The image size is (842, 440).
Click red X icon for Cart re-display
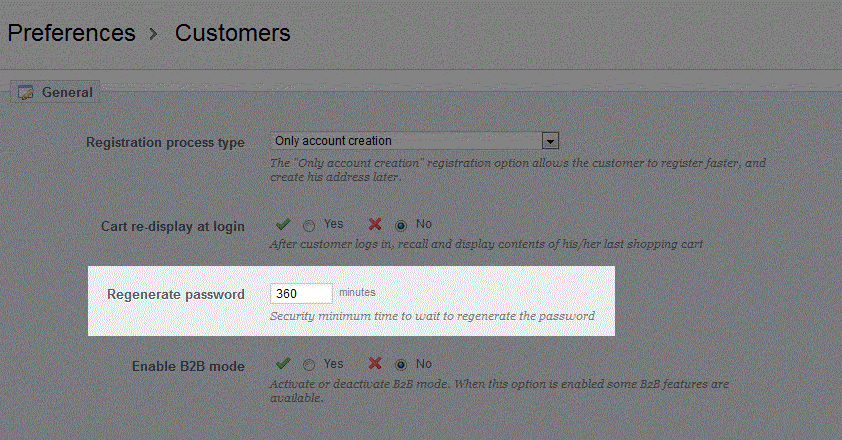(x=375, y=224)
